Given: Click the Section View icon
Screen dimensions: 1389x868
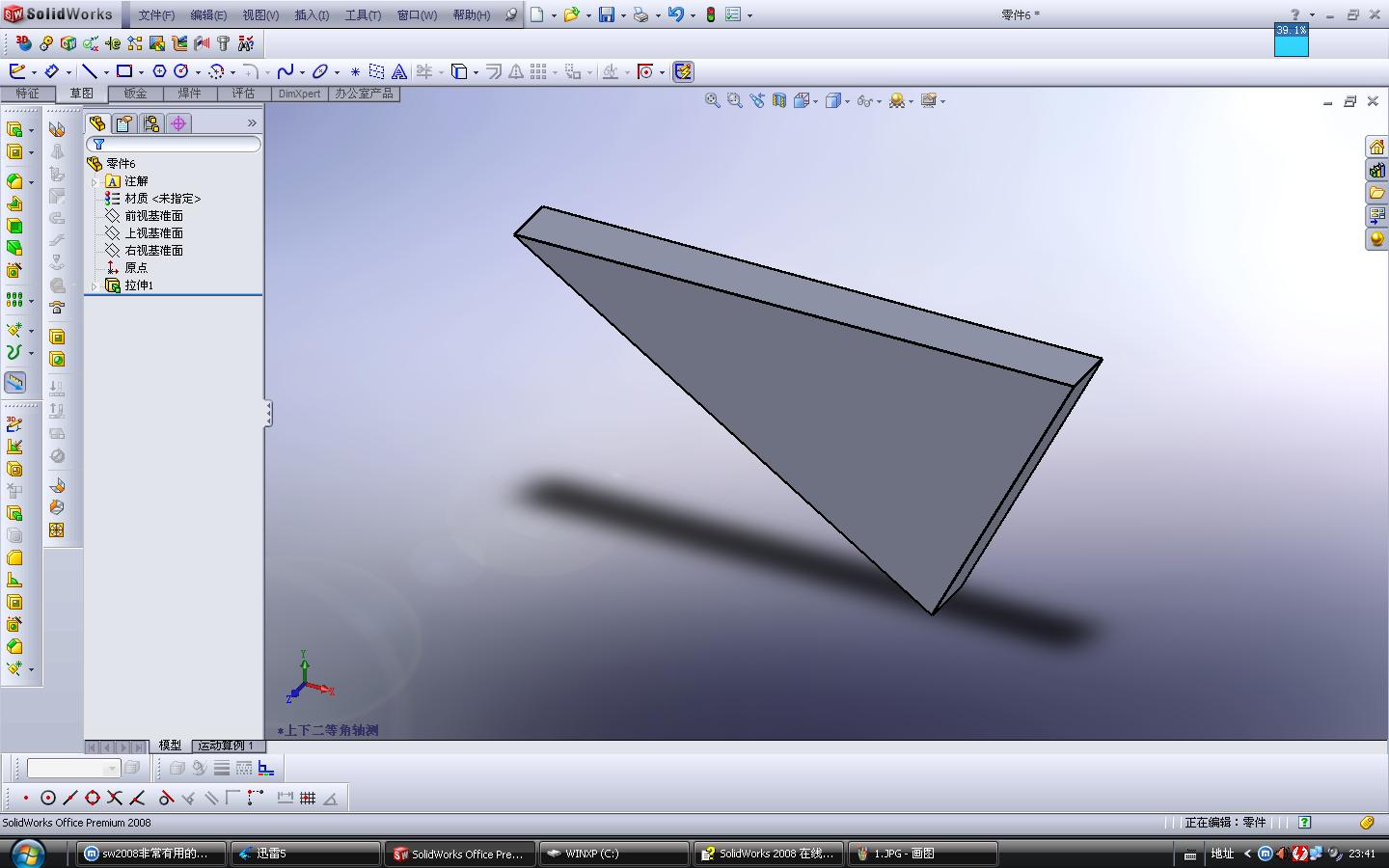Looking at the screenshot, I should (x=778, y=100).
